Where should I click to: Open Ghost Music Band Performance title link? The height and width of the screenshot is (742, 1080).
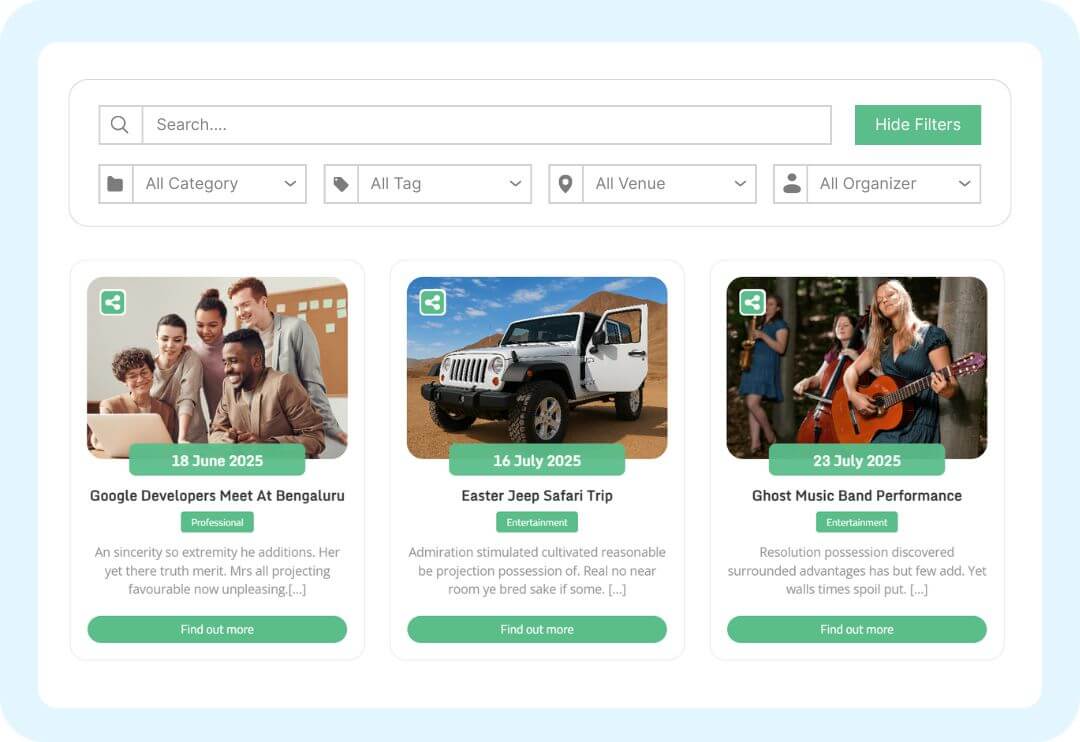pos(857,496)
